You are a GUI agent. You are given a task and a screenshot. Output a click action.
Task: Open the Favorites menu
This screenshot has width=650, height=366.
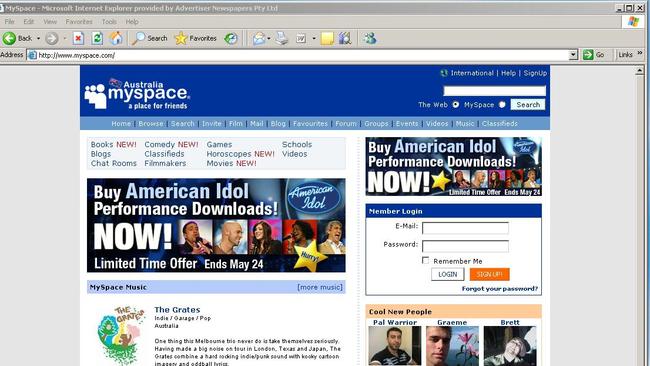coord(79,22)
